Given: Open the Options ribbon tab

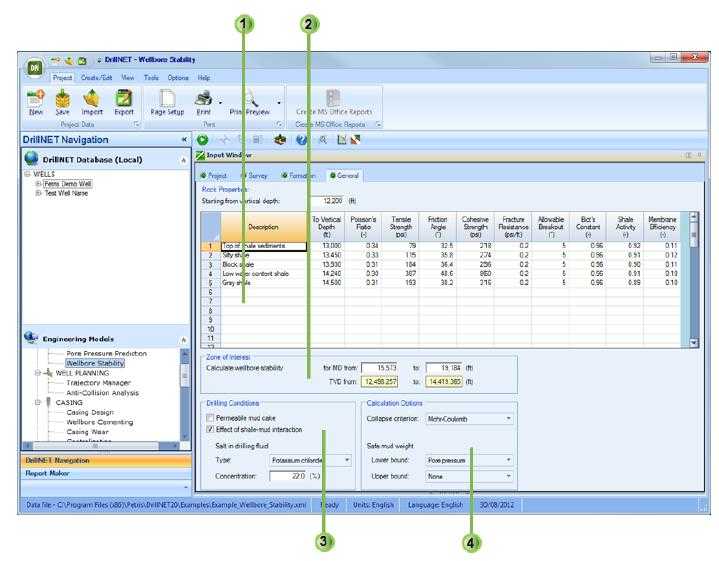Looking at the screenshot, I should 178,78.
